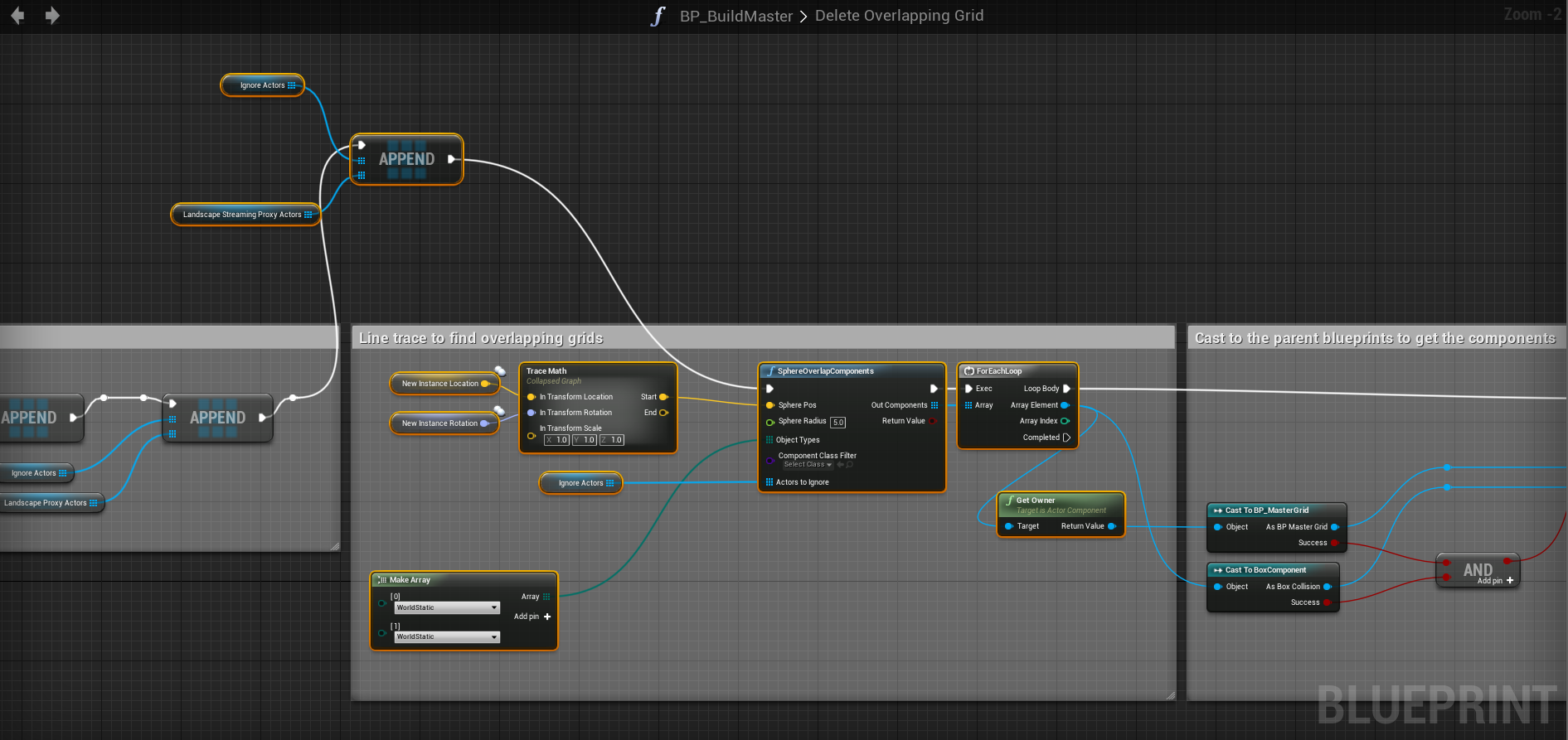The width and height of the screenshot is (1568, 740).
Task: Open the Make Array [1] WorldStatic dropdown
Action: pyautogui.click(x=447, y=637)
